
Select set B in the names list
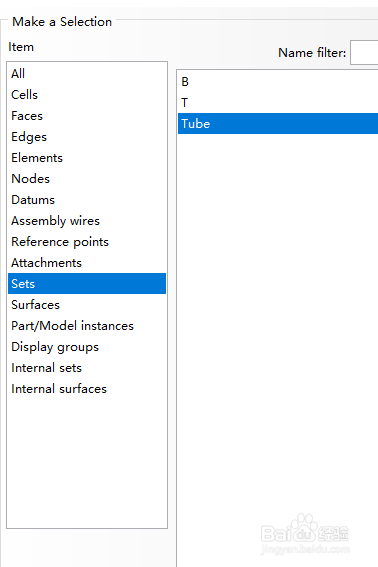pos(278,82)
